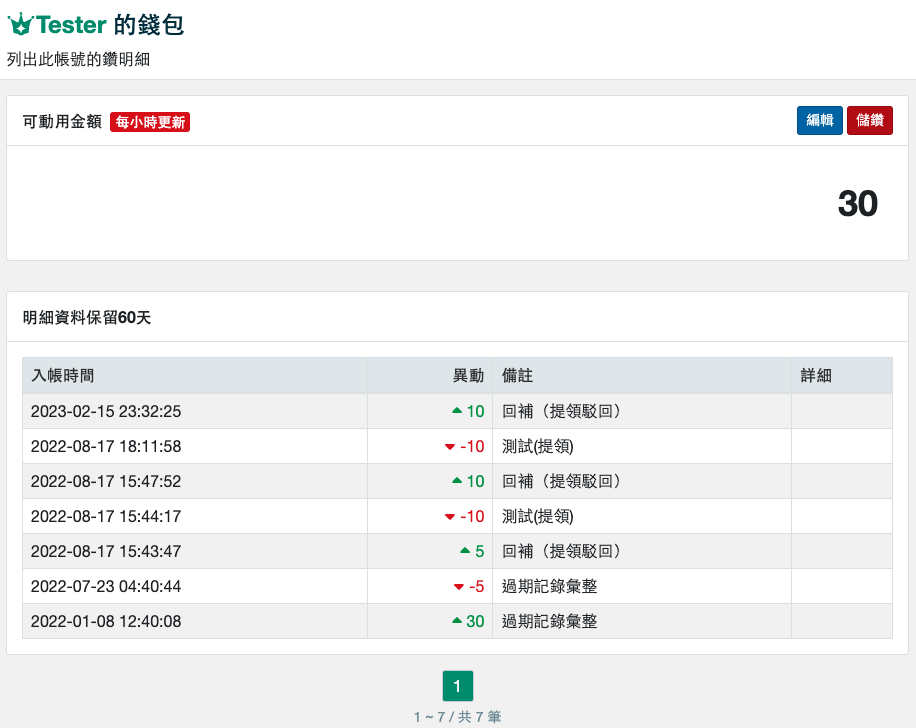Click the red down arrow in 18:11:58 row

450,447
